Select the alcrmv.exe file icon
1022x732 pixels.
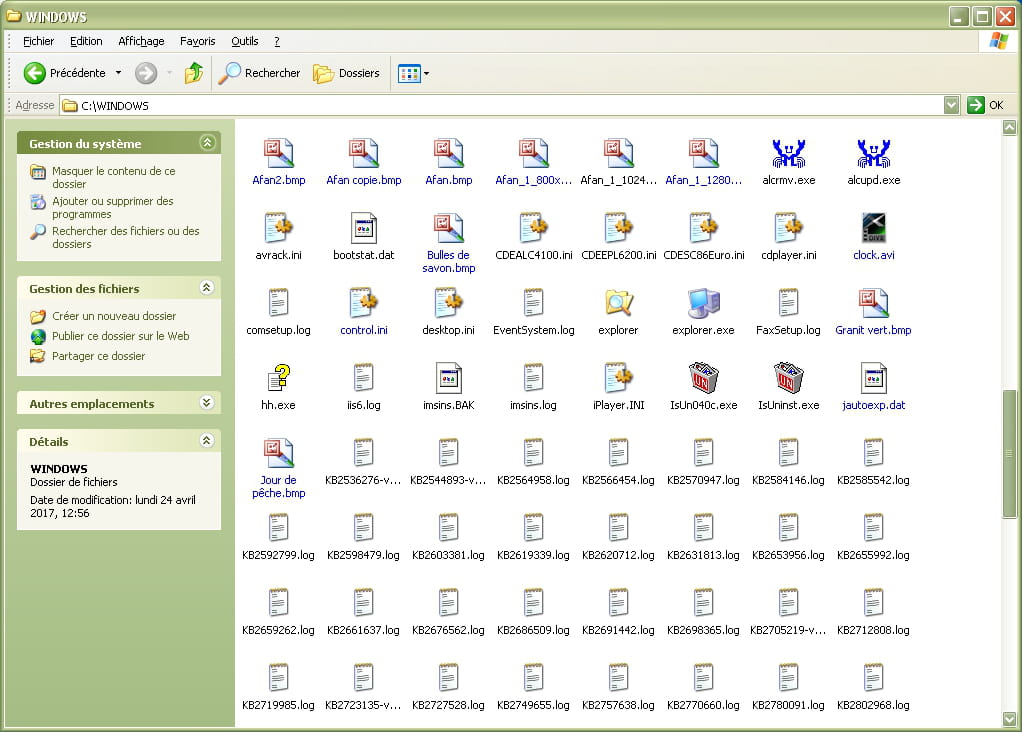[x=789, y=154]
